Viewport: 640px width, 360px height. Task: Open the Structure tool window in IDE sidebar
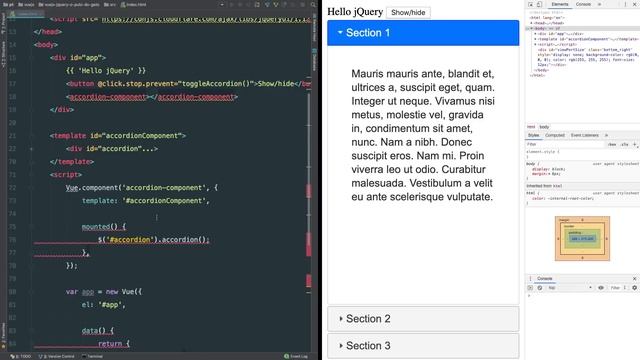(3, 55)
